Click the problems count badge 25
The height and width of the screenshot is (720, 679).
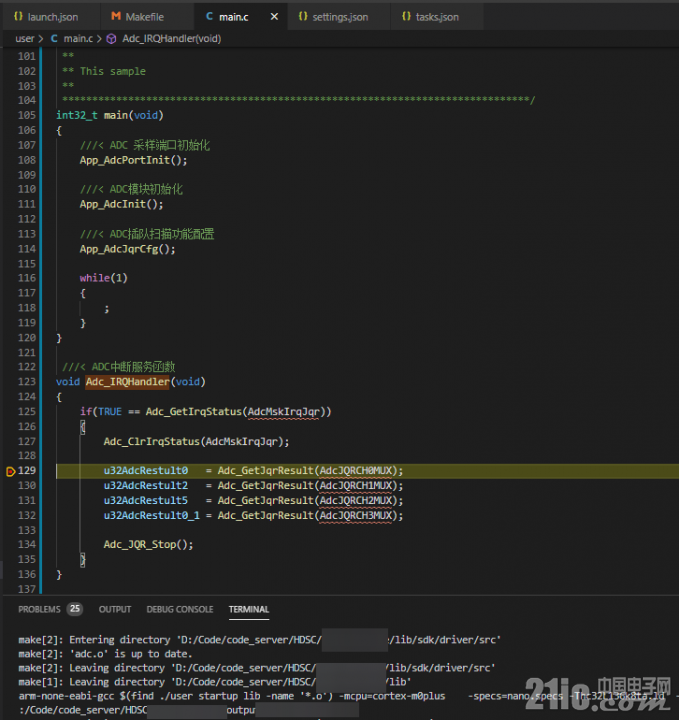[75, 609]
